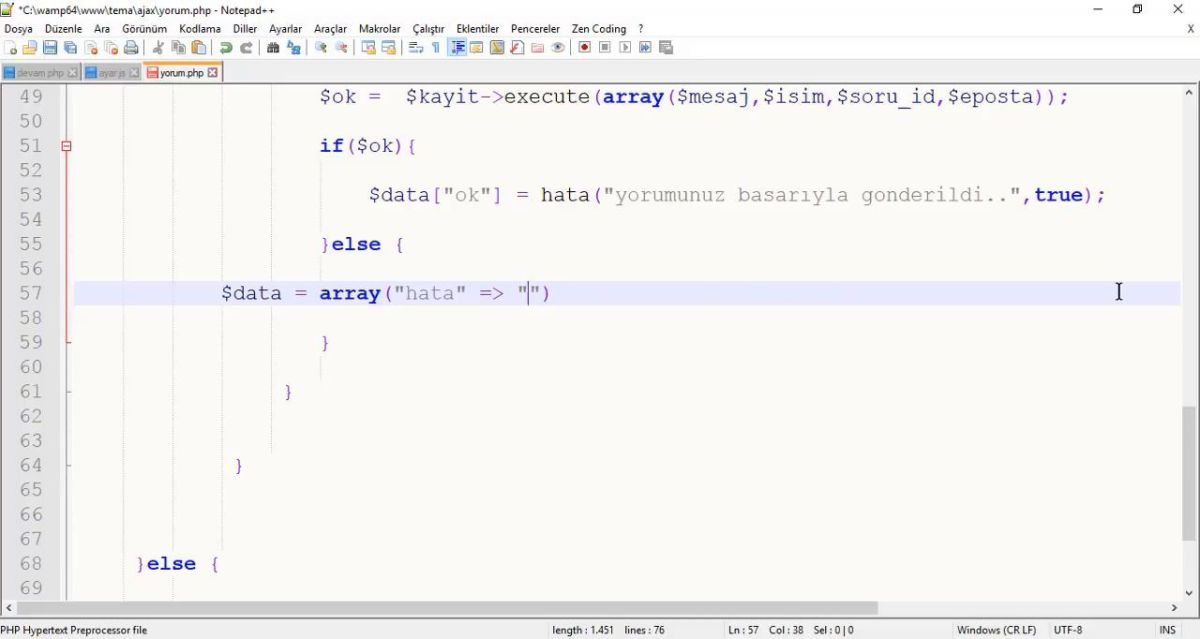Screen dimensions: 1200x639
Task: Click the Open file folder icon
Action: (29, 47)
